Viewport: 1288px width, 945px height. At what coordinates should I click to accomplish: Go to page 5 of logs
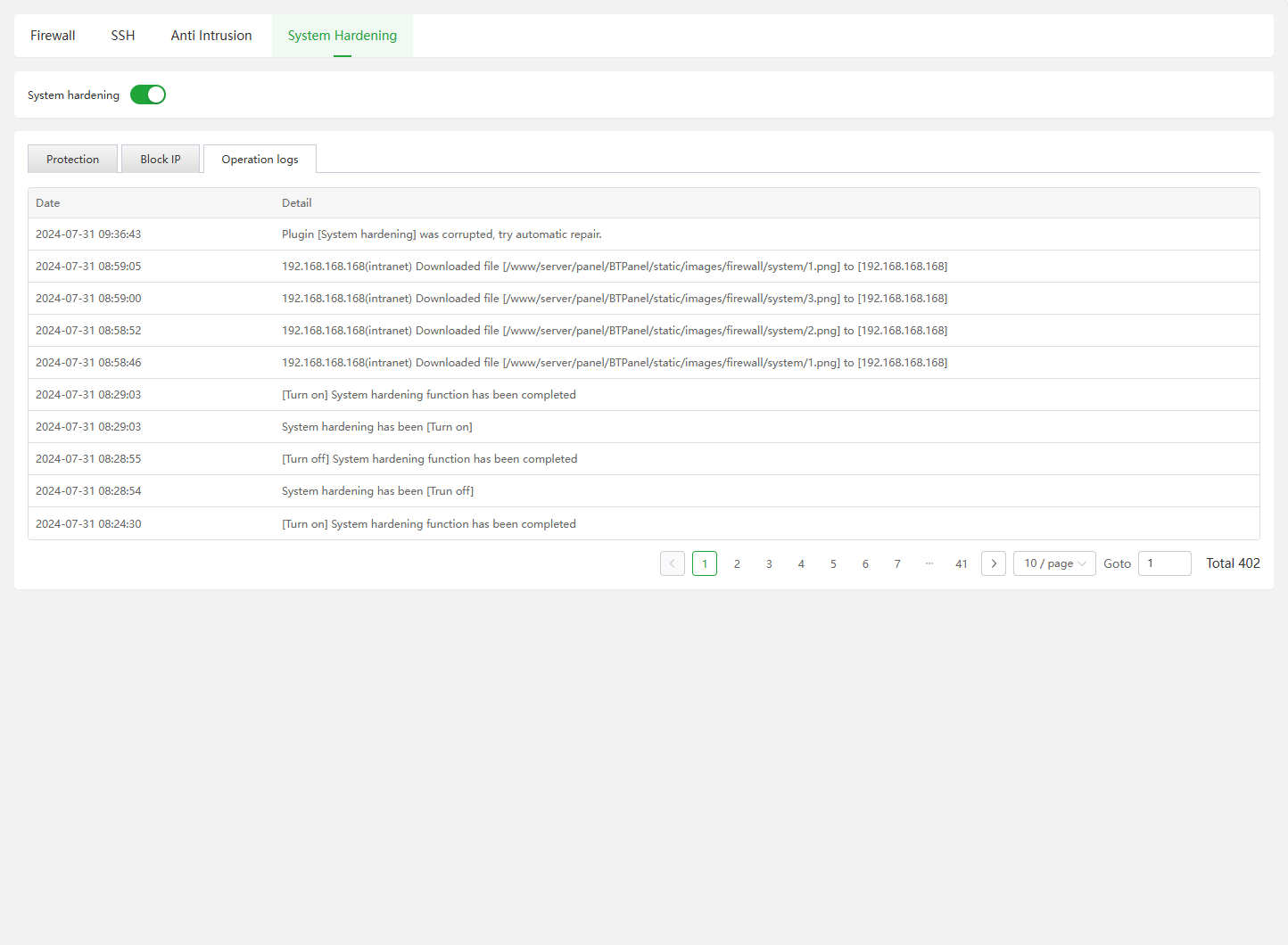coord(833,563)
